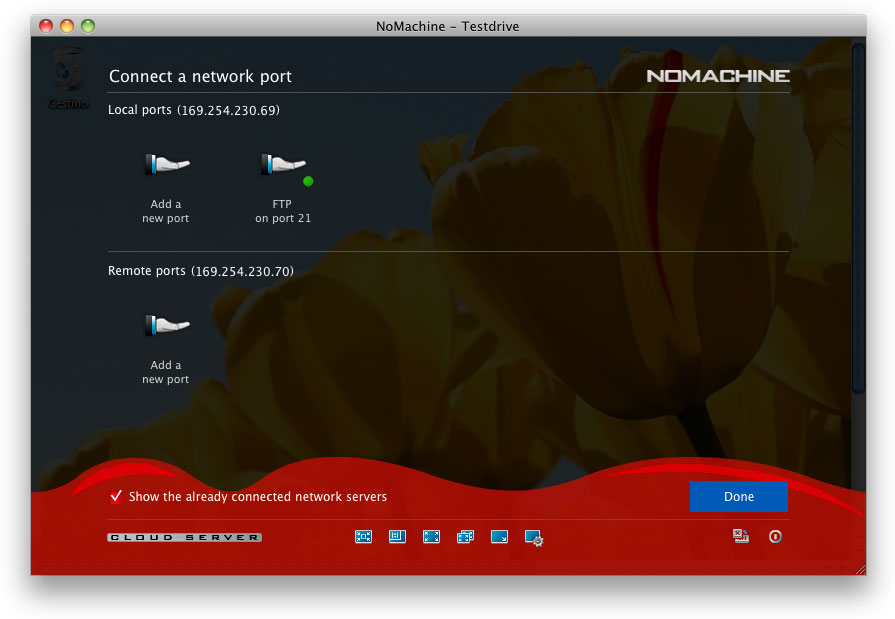The height and width of the screenshot is (619, 895).
Task: Click the vertical scrollbar on the right edge
Action: (x=857, y=220)
